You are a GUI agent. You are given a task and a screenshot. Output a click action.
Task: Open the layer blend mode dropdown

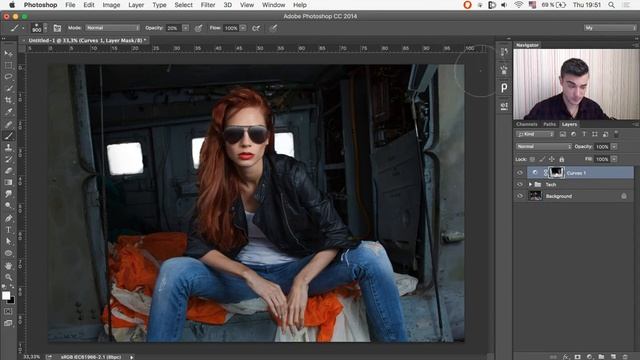[x=544, y=147]
